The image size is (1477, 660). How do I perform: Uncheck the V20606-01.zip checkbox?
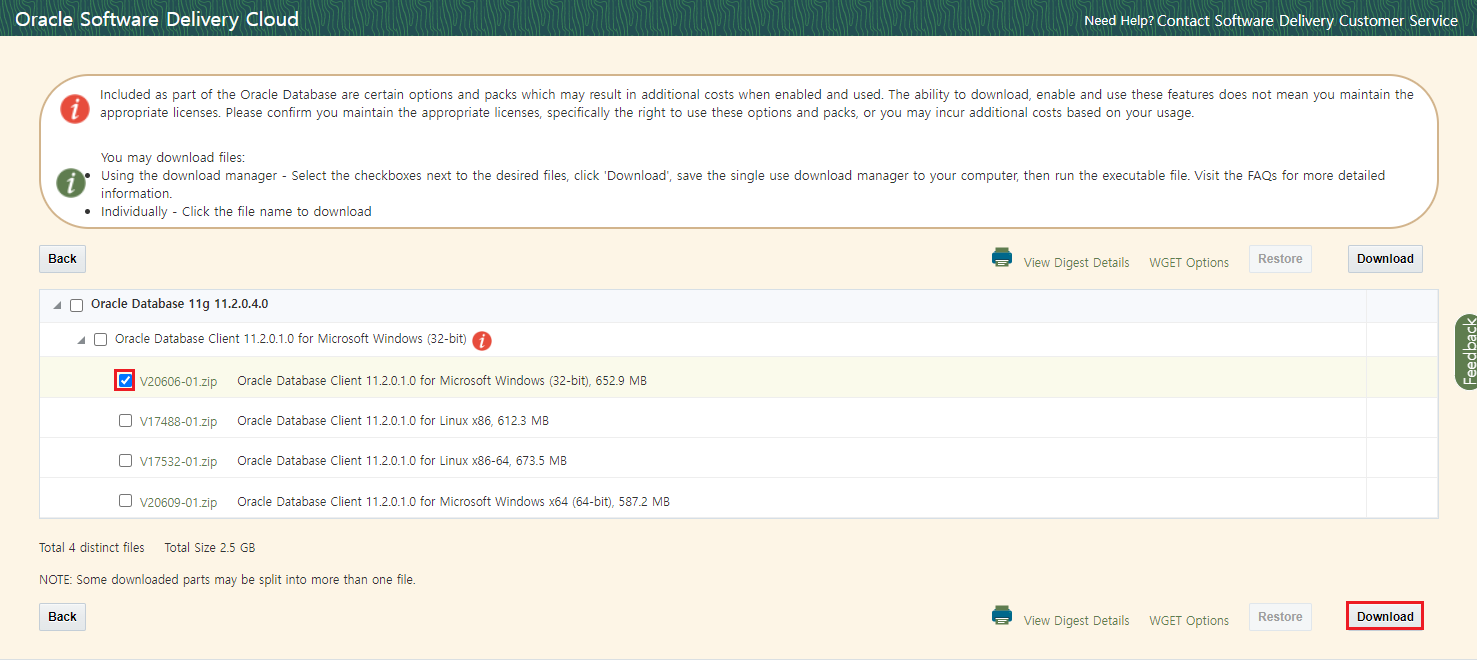[x=125, y=380]
